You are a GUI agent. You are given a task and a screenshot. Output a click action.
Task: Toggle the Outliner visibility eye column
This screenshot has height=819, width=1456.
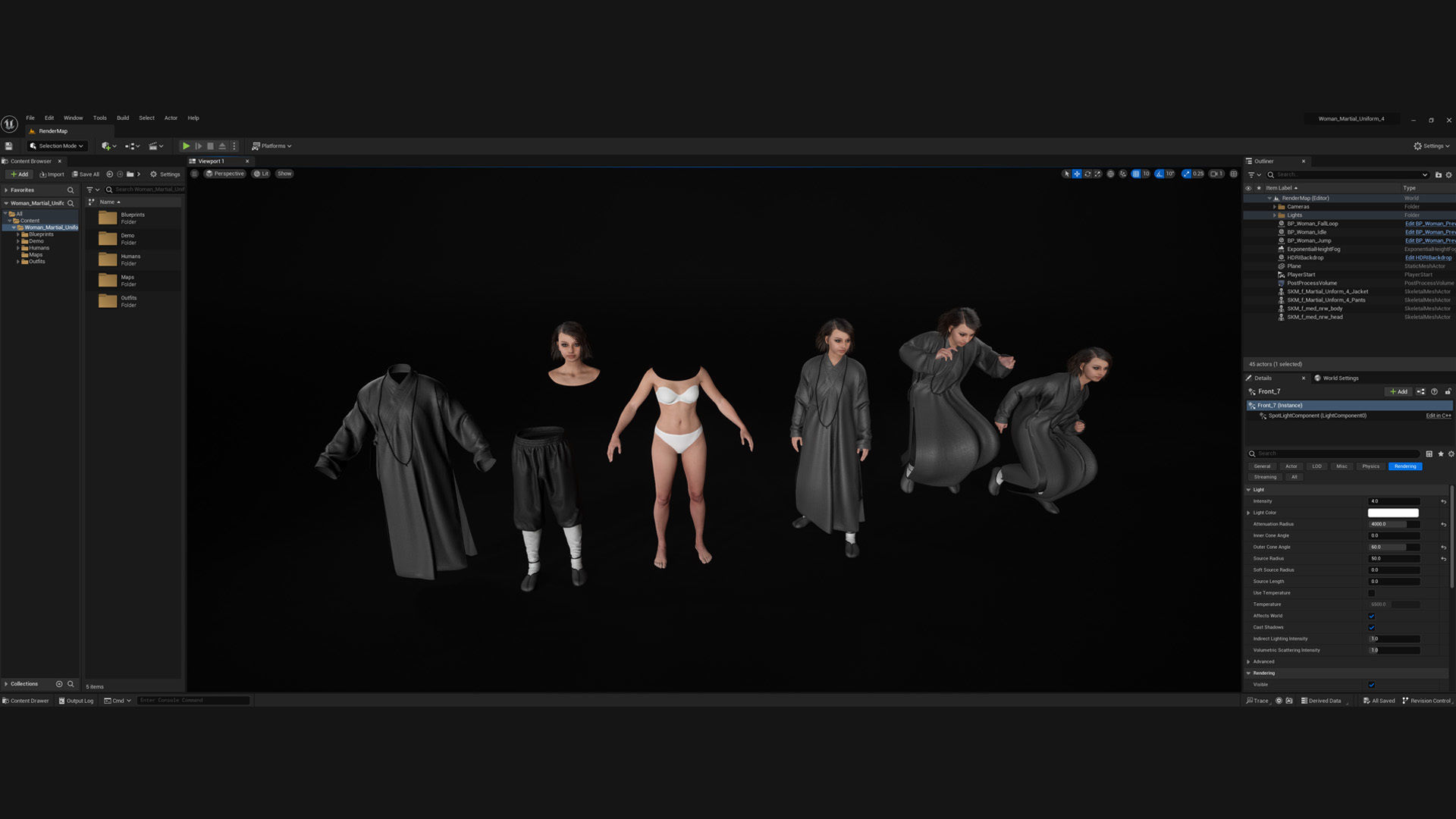[x=1248, y=188]
